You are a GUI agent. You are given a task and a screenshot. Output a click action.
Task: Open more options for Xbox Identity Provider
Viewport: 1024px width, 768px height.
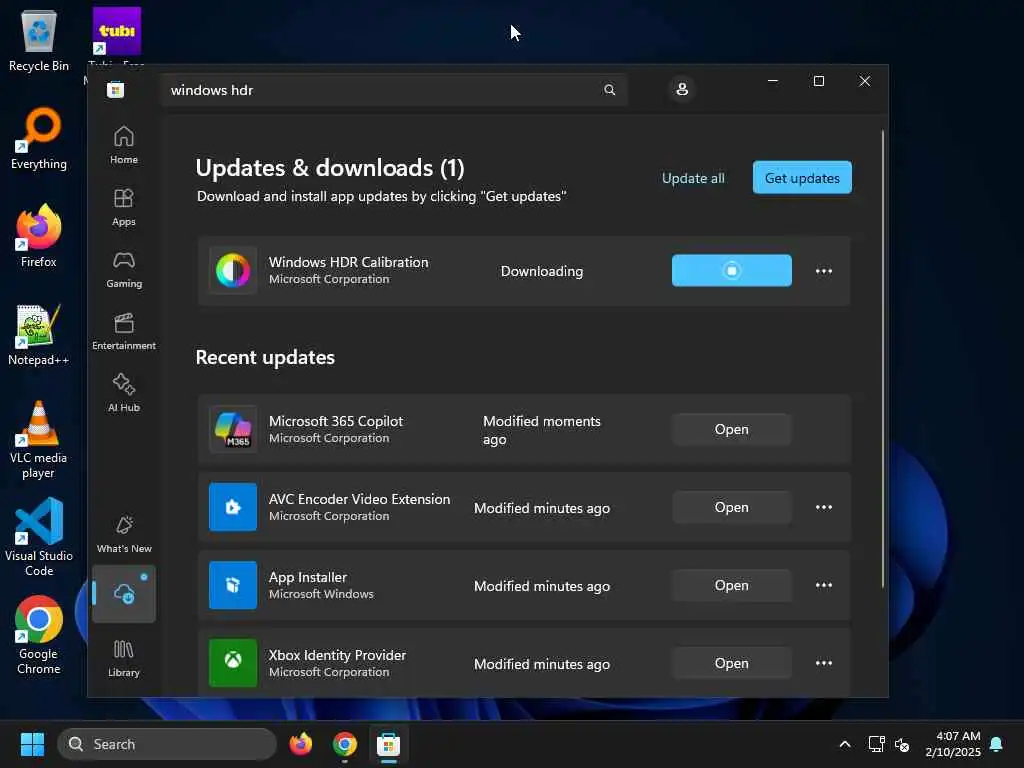[824, 664]
